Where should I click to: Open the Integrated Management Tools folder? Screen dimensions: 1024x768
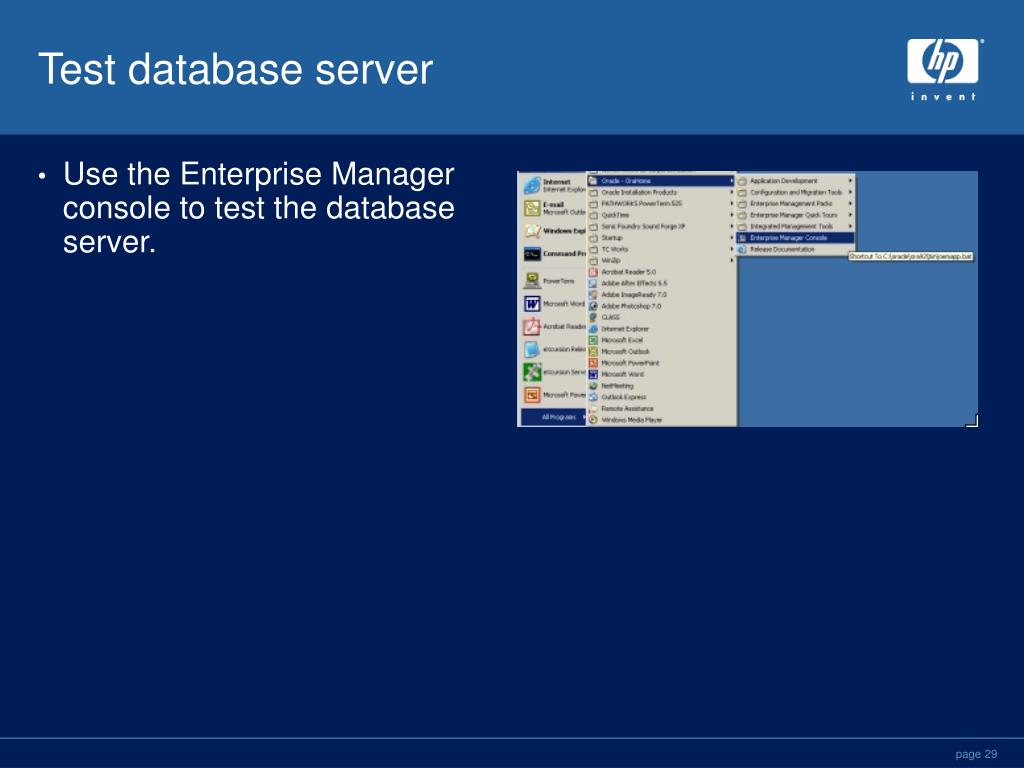[795, 227]
